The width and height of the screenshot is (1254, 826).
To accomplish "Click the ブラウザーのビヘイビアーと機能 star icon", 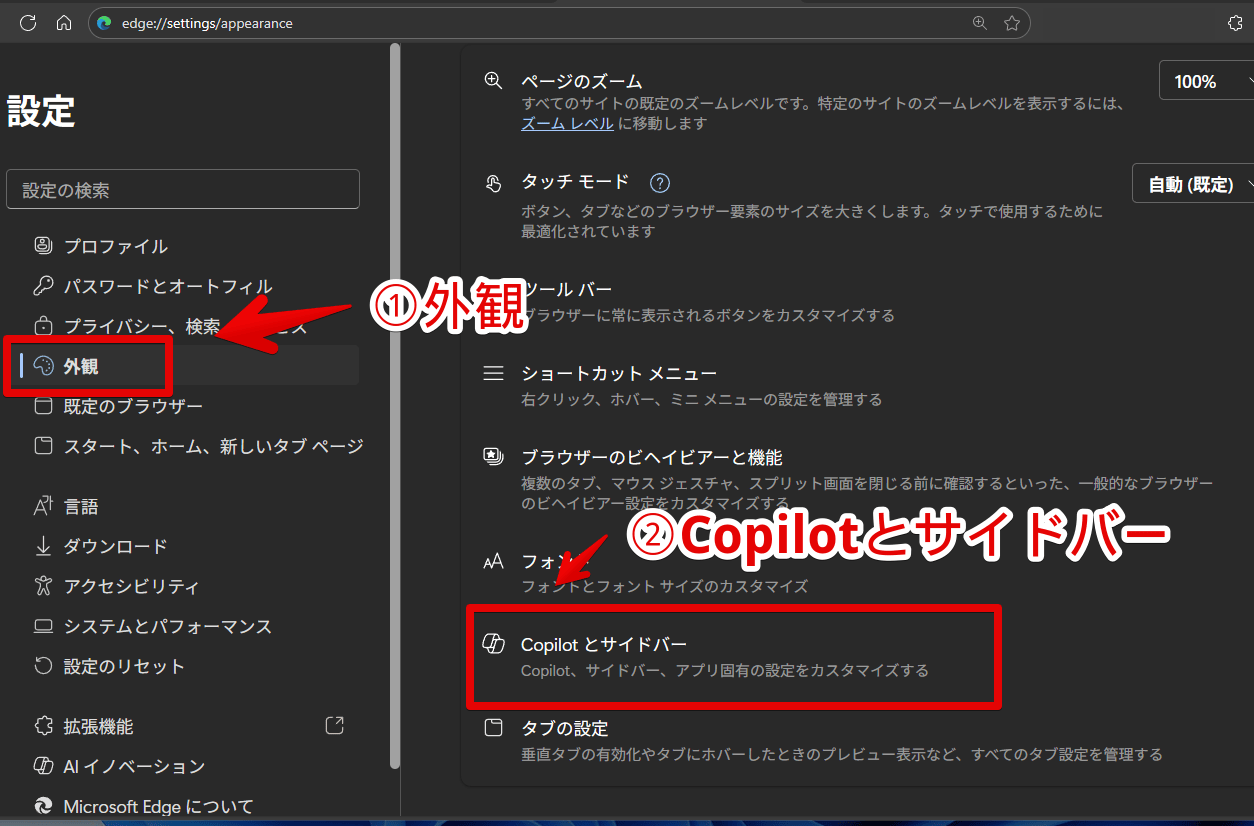I will click(x=493, y=457).
